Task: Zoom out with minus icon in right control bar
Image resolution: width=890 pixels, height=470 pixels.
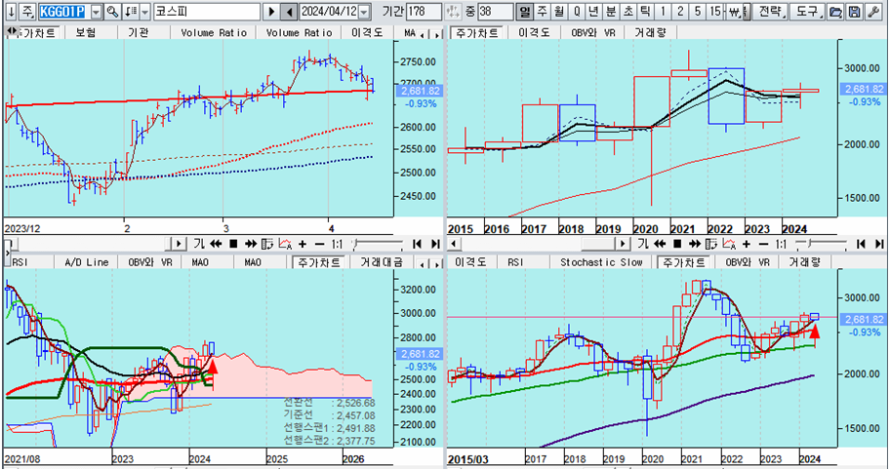Action: [x=763, y=244]
